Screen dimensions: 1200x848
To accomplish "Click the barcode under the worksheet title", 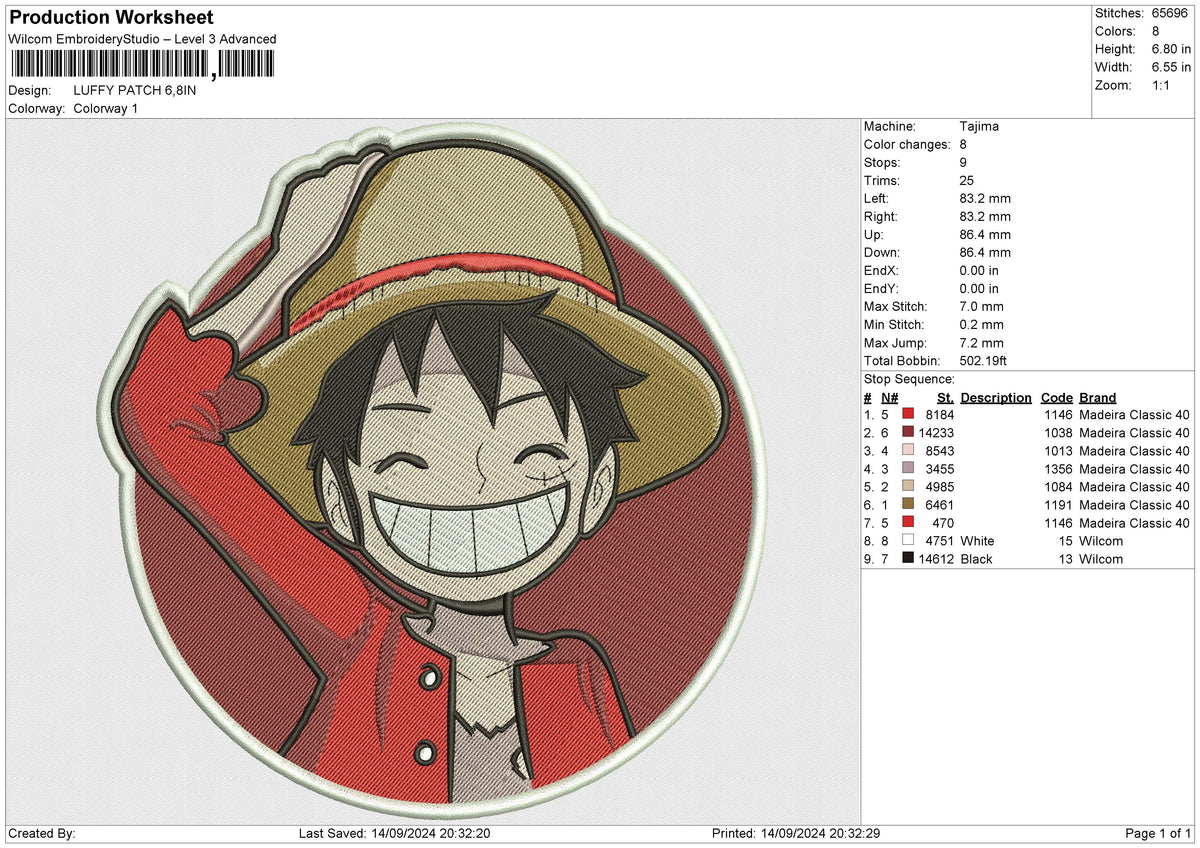I will point(142,65).
